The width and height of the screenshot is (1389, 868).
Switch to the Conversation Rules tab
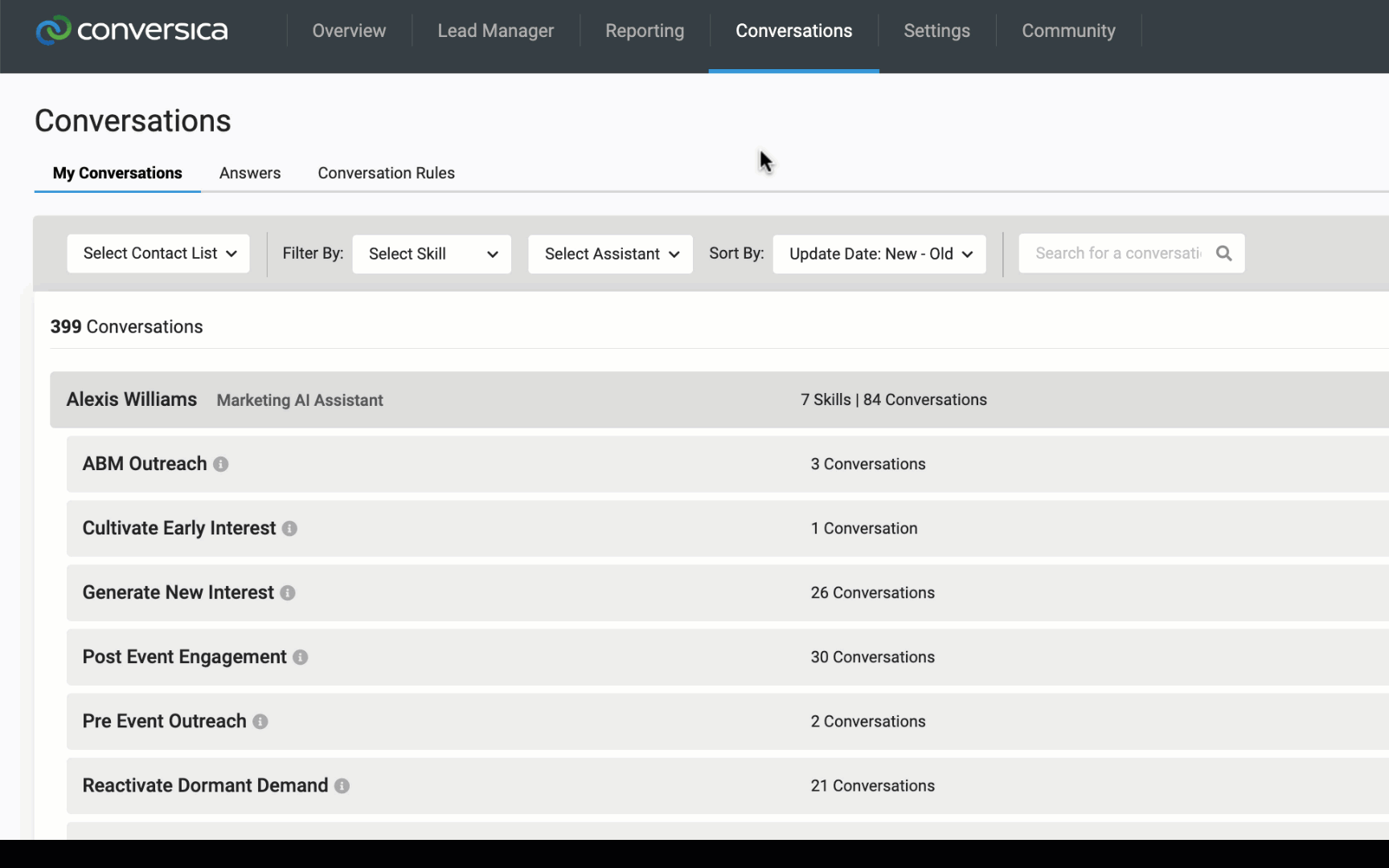(386, 173)
